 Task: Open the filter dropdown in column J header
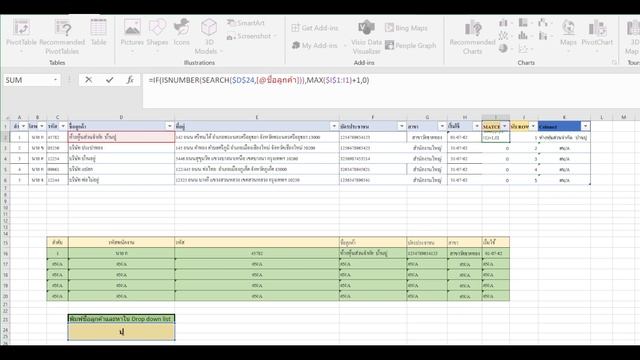[x=533, y=126]
